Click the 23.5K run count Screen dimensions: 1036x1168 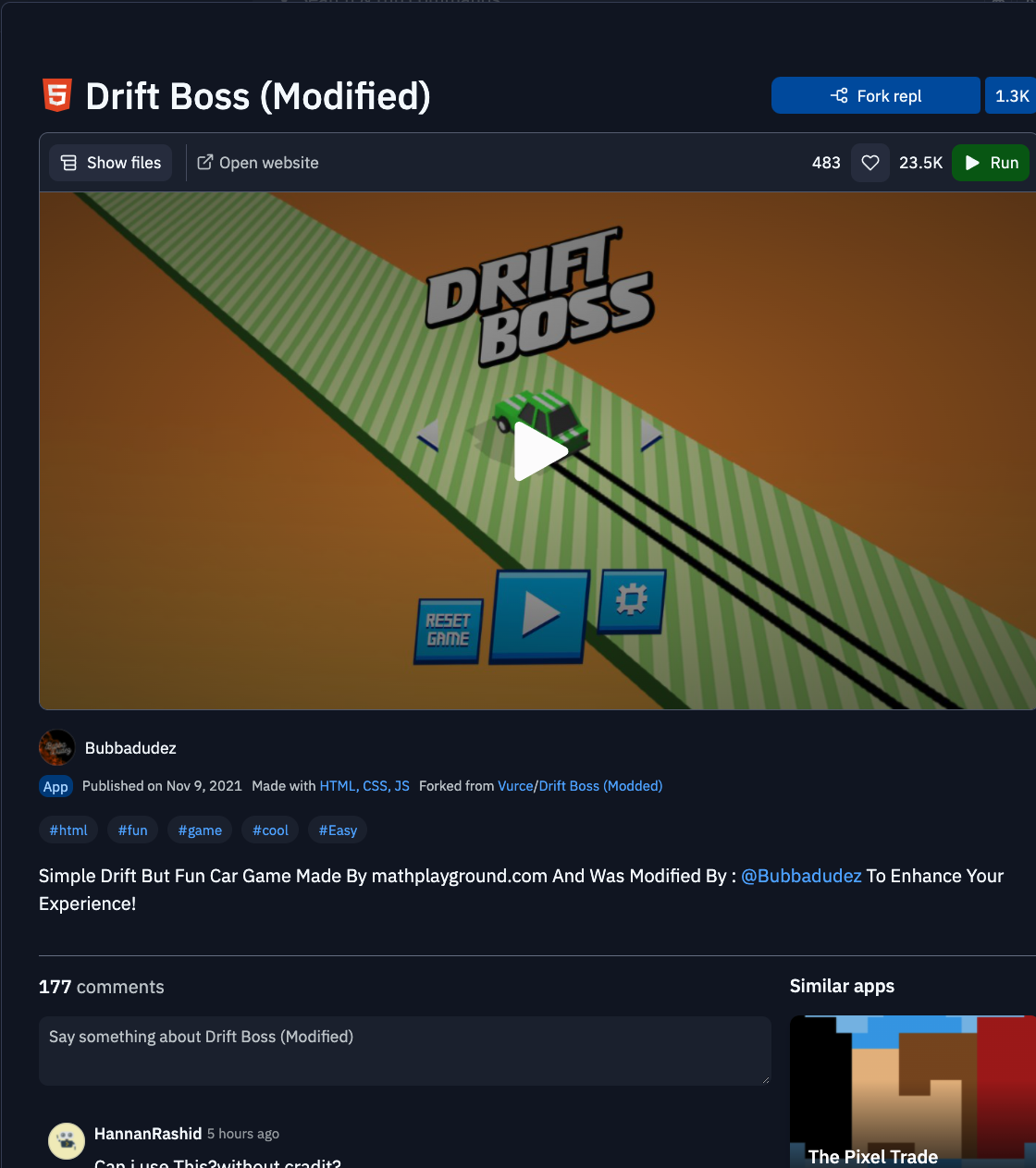tap(920, 163)
